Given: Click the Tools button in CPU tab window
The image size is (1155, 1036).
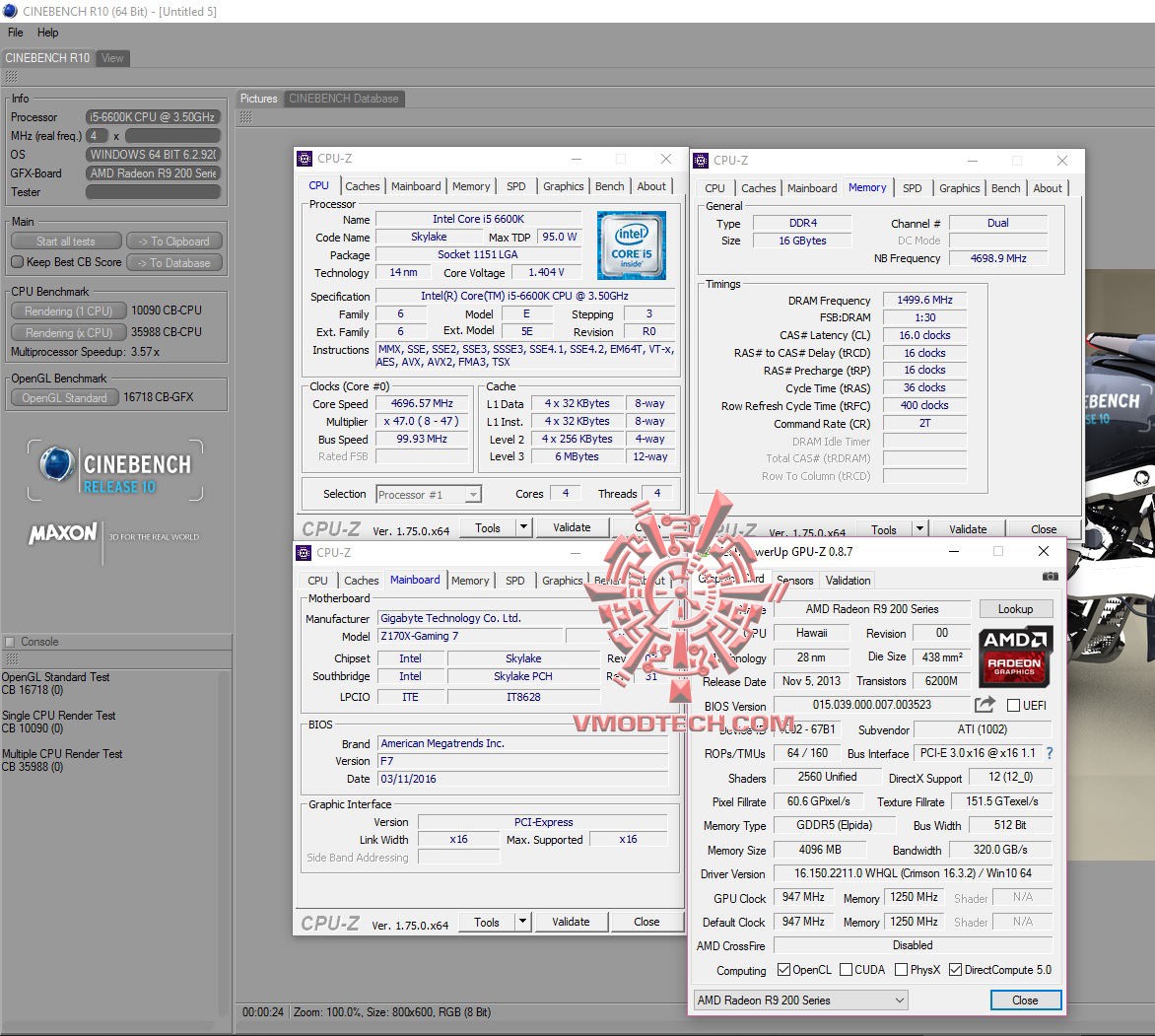Looking at the screenshot, I should pyautogui.click(x=487, y=526).
